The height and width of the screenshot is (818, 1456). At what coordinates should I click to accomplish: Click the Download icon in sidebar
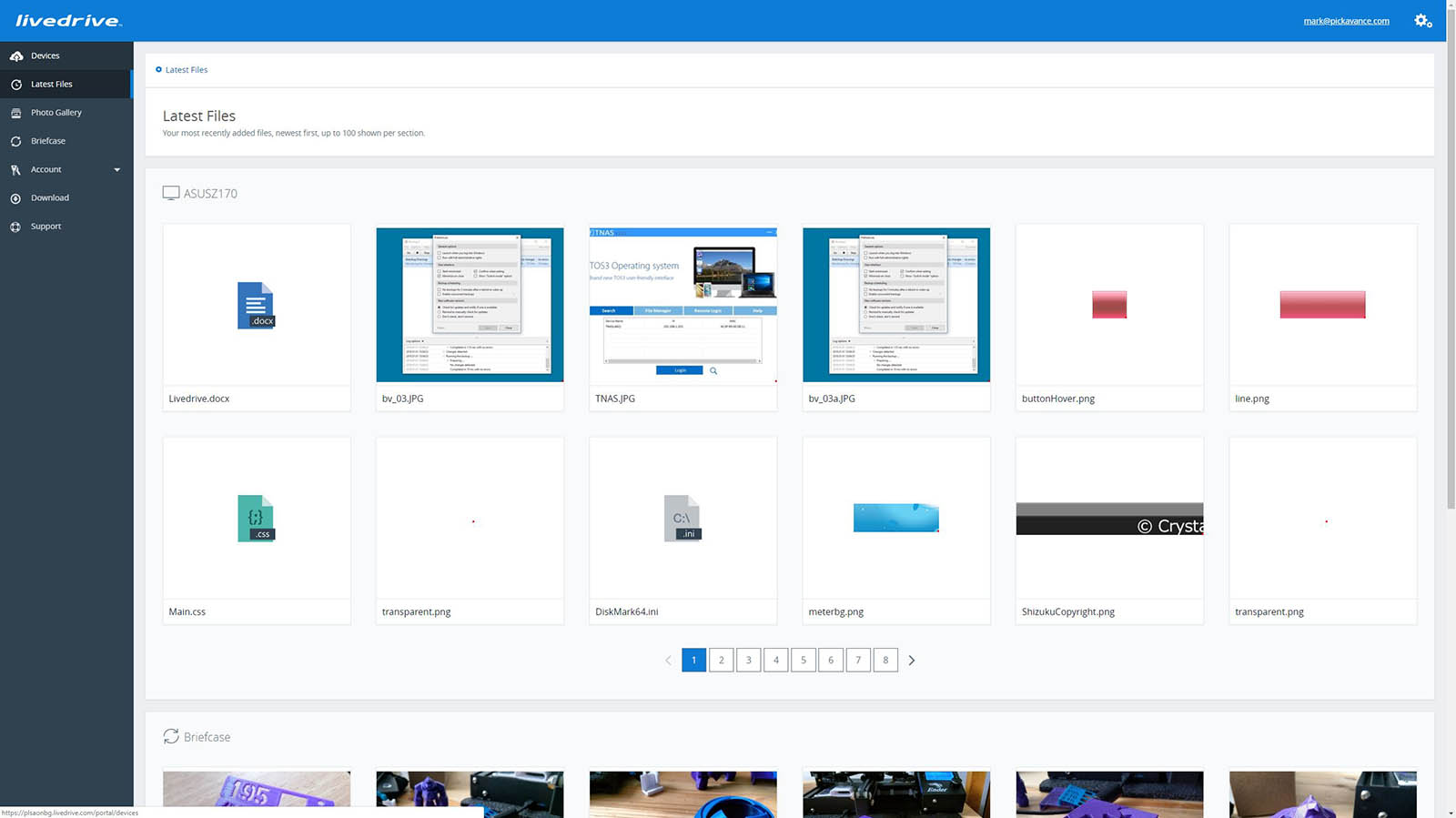[x=16, y=198]
